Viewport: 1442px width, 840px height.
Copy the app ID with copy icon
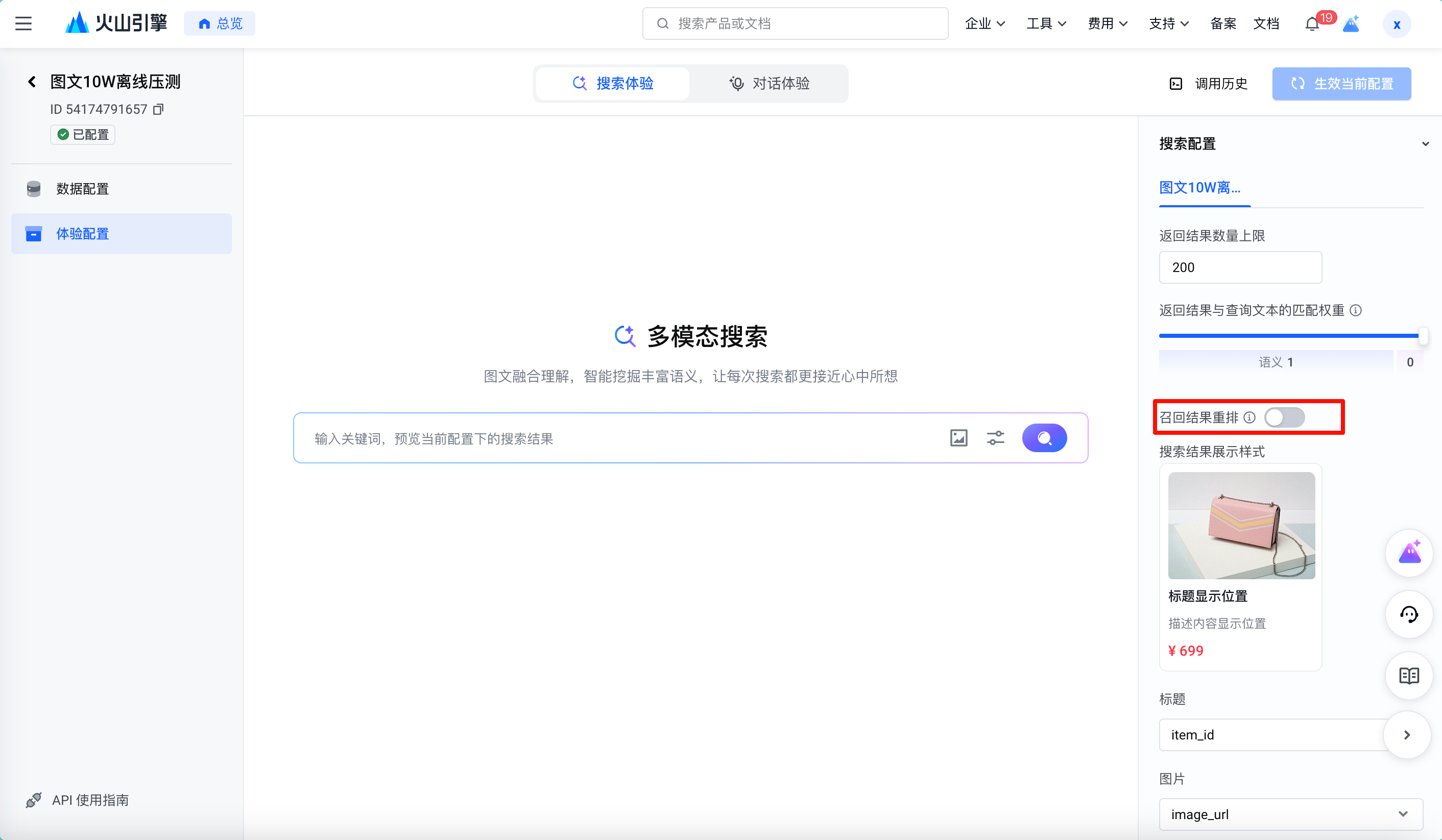158,109
